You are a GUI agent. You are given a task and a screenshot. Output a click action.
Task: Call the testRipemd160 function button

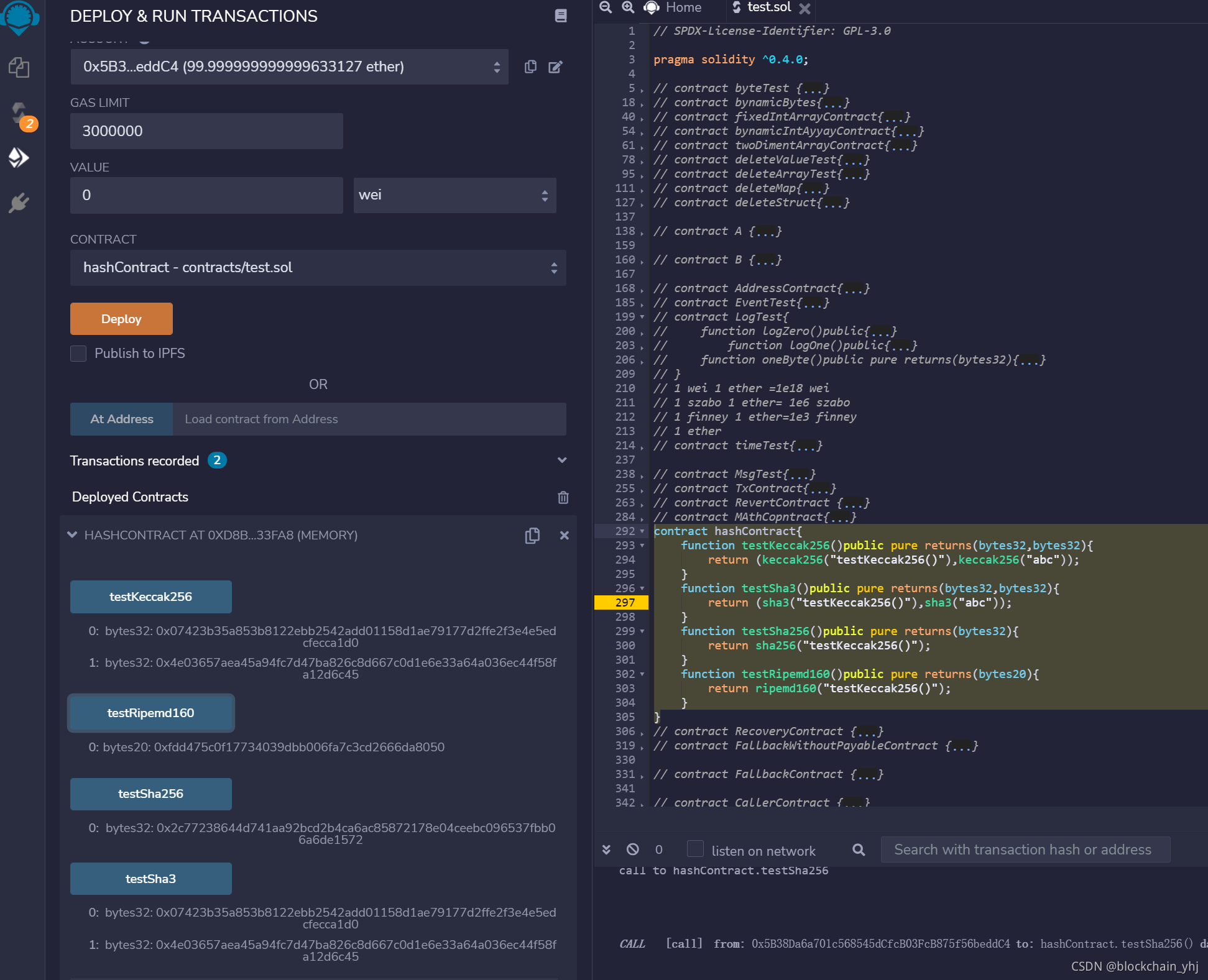pyautogui.click(x=151, y=713)
